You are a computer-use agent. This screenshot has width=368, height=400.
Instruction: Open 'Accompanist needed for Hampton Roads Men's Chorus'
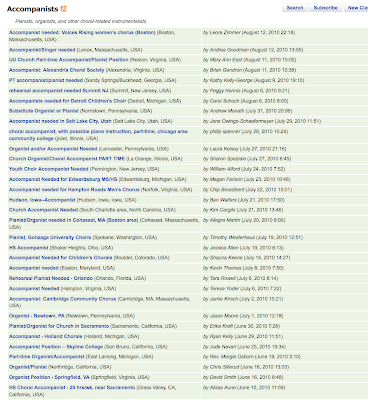74,190
